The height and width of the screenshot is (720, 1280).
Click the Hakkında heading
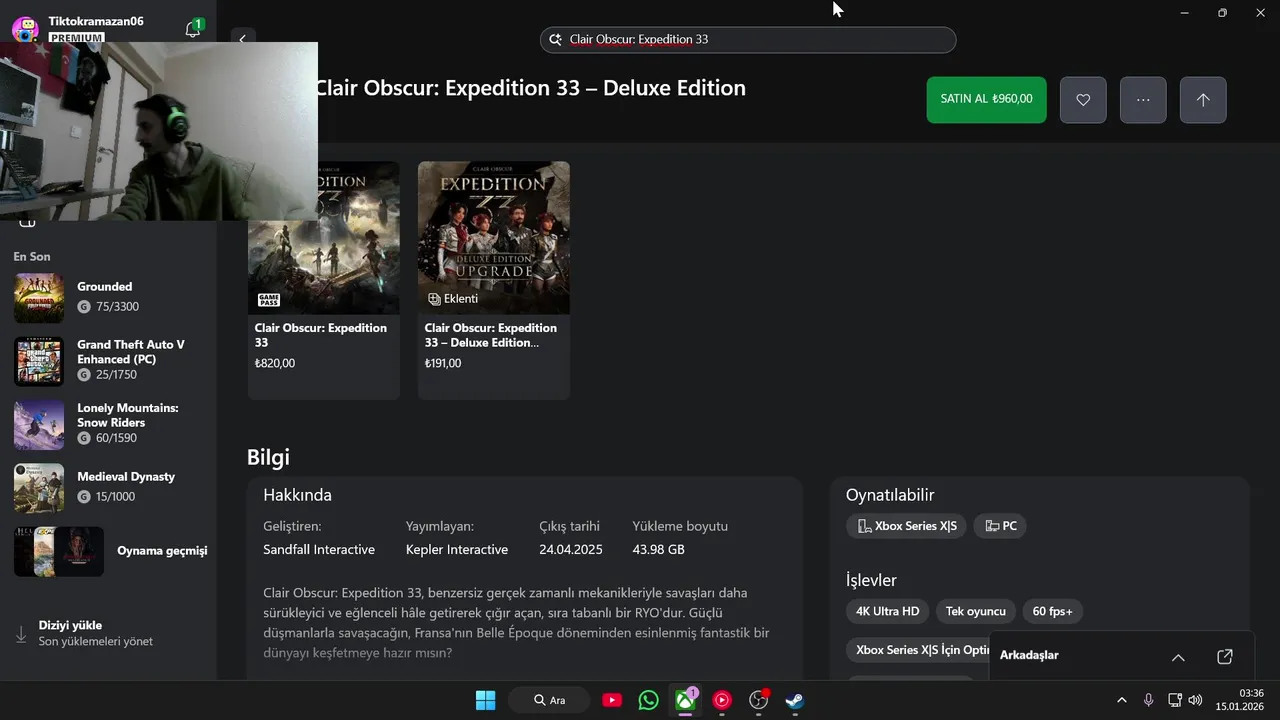[298, 495]
